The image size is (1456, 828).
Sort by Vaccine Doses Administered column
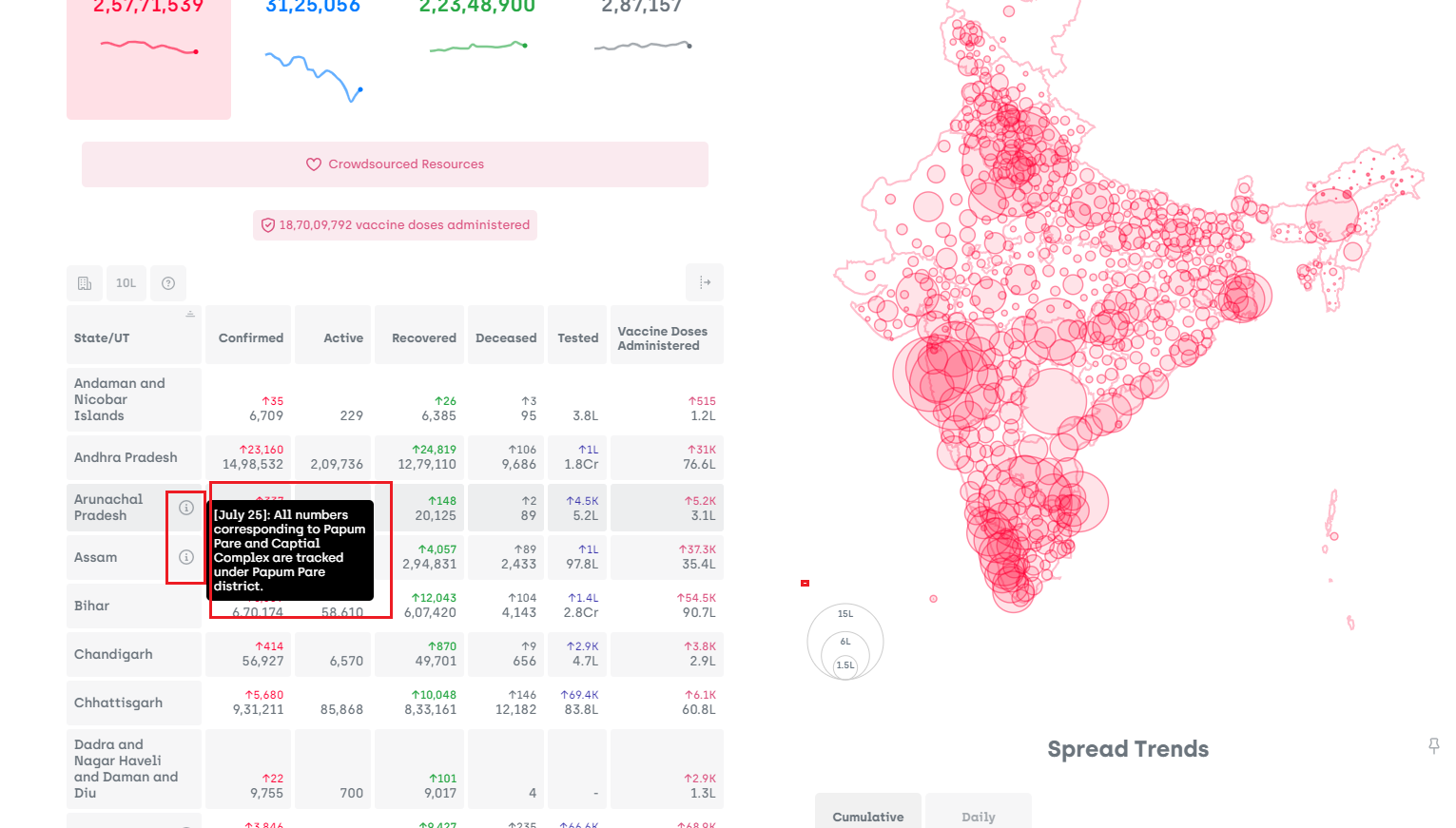667,335
